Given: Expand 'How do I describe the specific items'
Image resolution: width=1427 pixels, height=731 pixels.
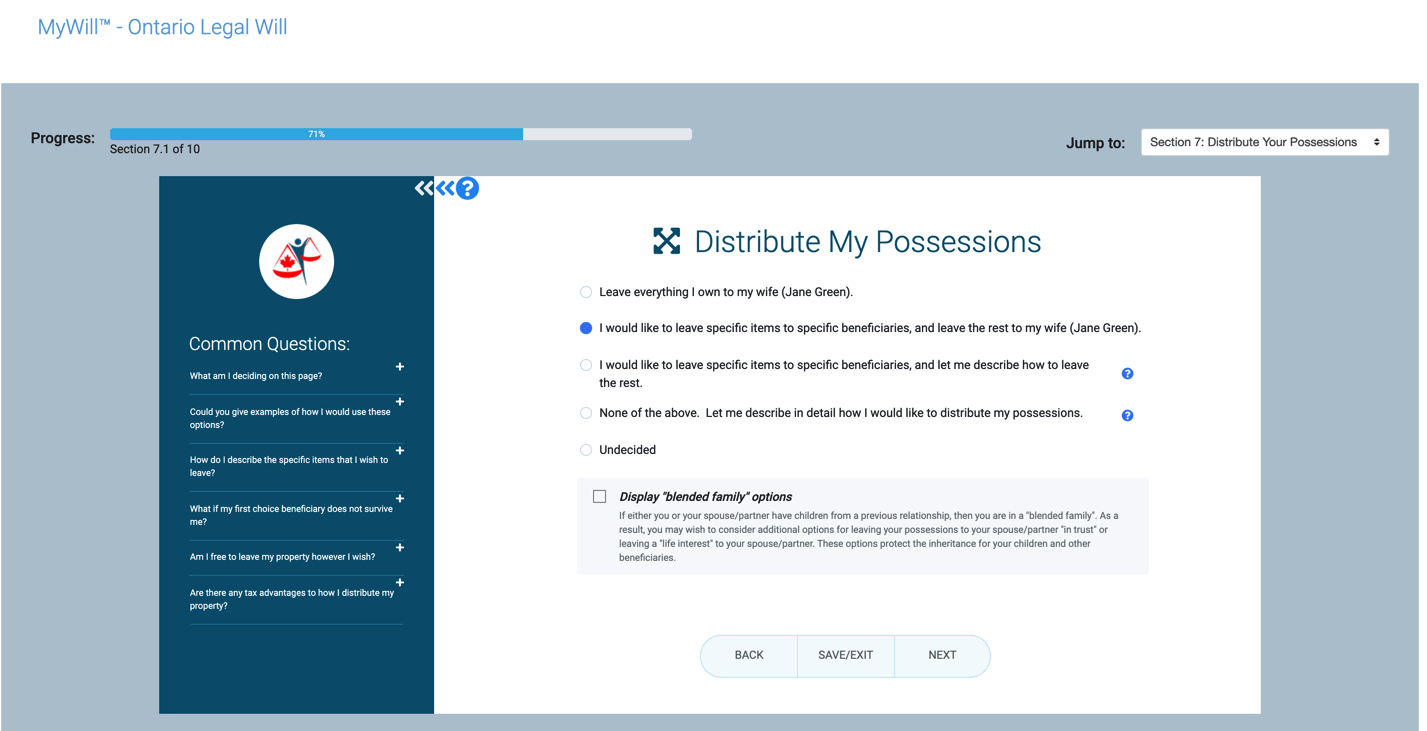Looking at the screenshot, I should click(x=400, y=451).
